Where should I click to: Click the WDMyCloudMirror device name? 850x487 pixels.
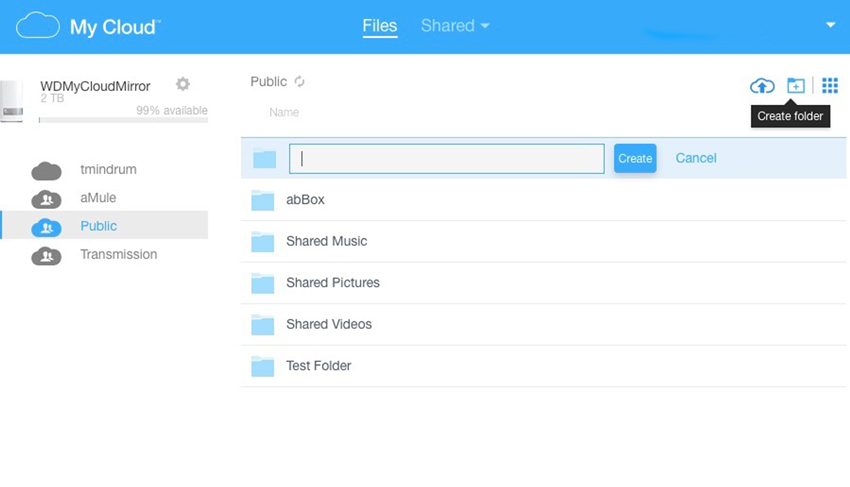pos(95,86)
